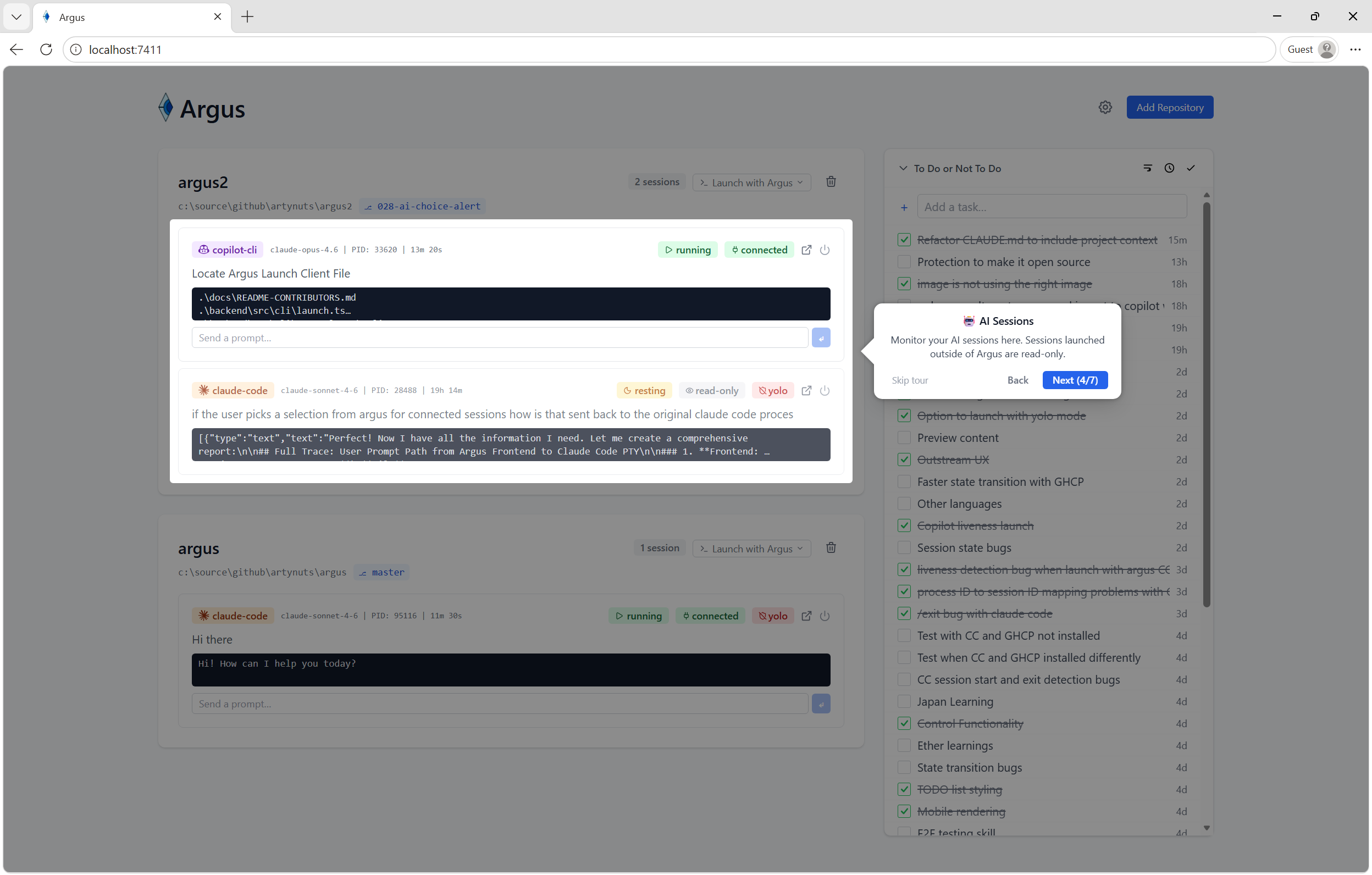The width and height of the screenshot is (1372, 875).
Task: Click Next in the AI Sessions tour popup
Action: tap(1075, 380)
